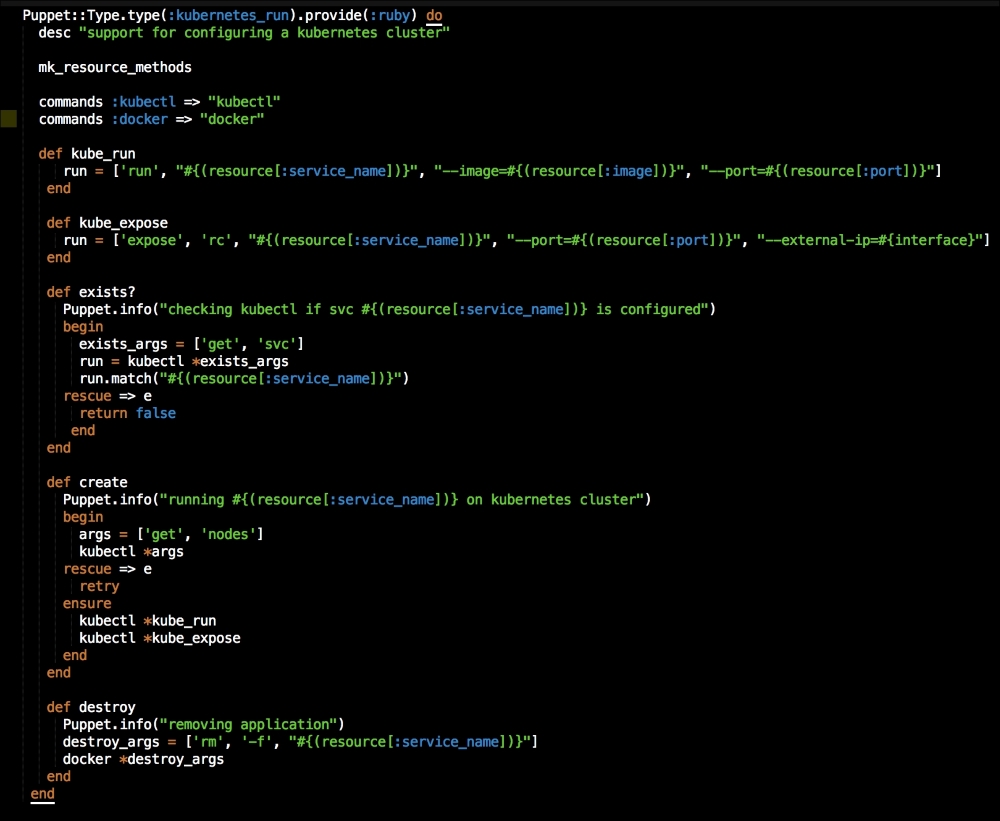Click the 'ensure' keyword in create method

(87, 603)
